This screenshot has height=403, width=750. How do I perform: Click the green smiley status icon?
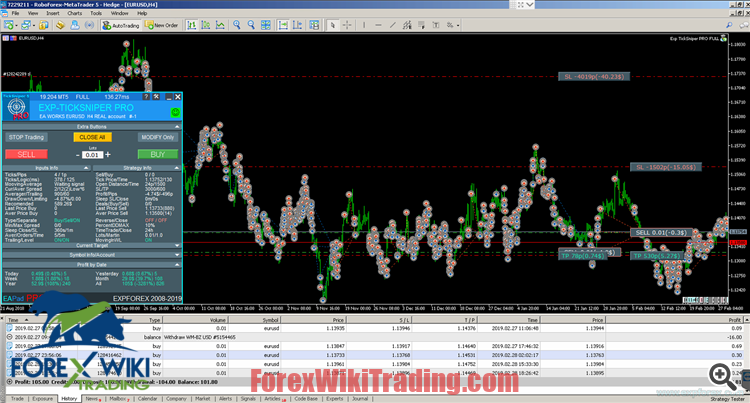(x=175, y=112)
